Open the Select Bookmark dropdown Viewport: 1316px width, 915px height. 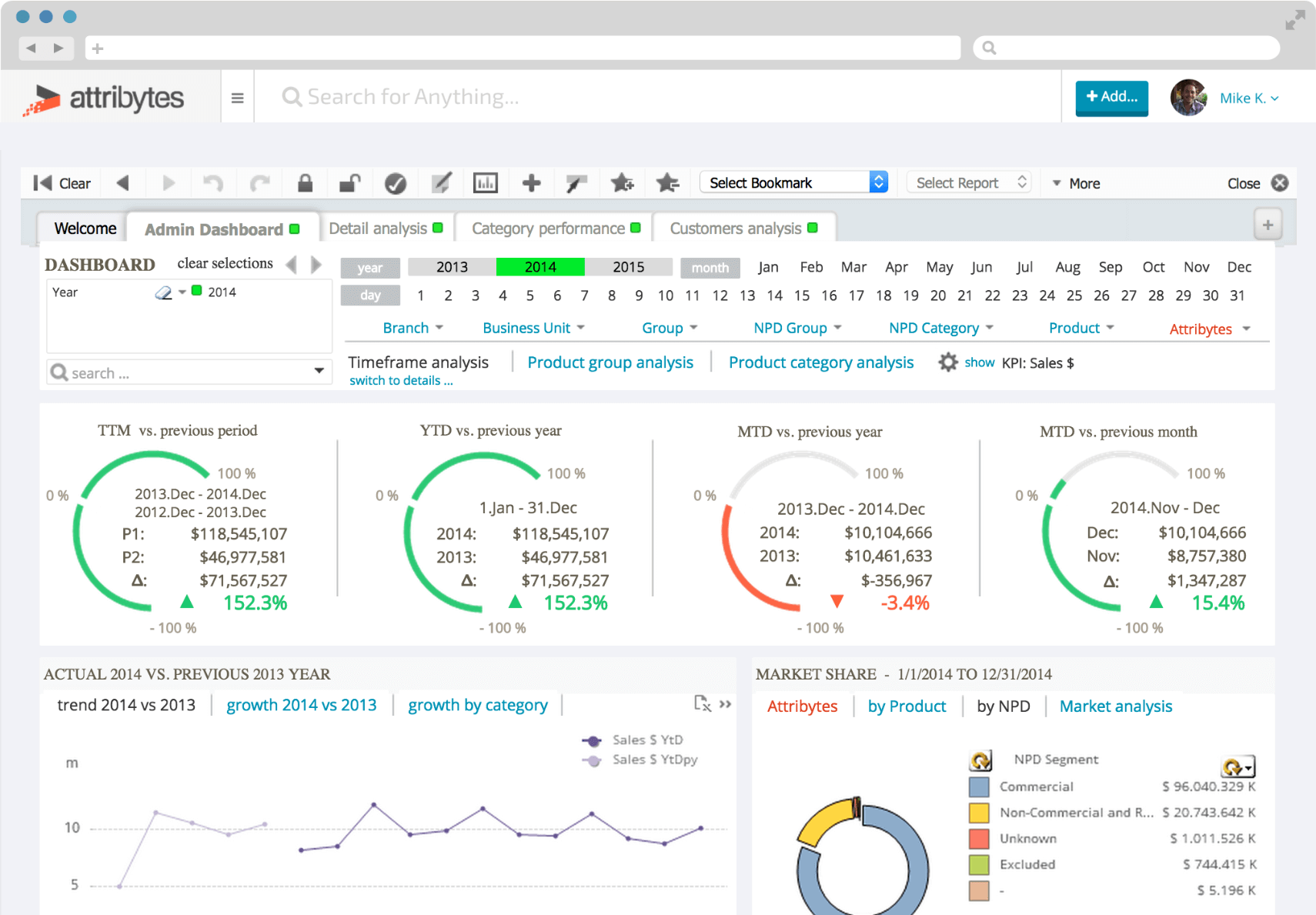[x=793, y=182]
